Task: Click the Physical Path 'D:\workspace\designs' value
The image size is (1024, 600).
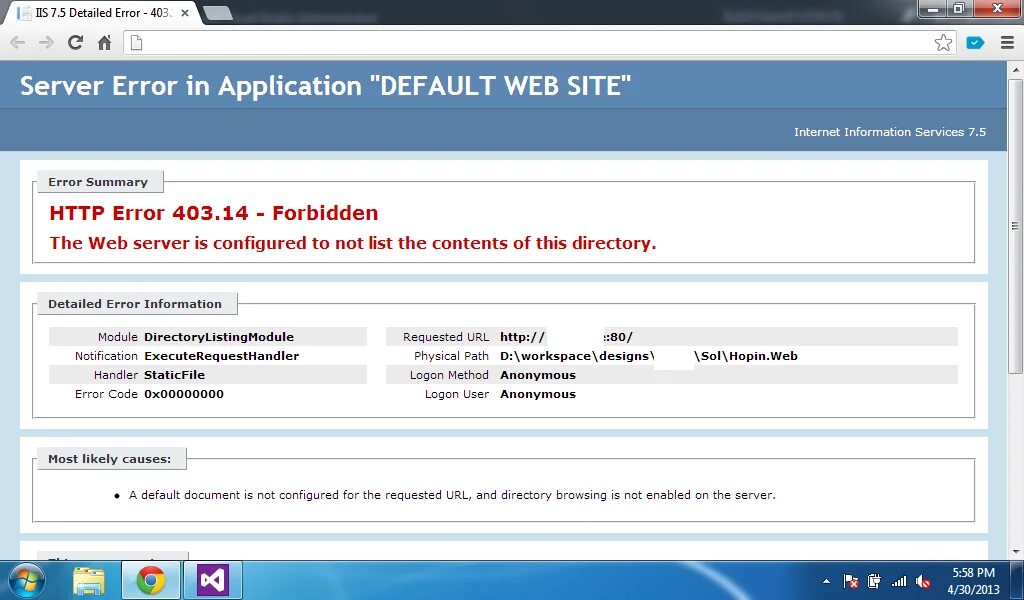Action: click(x=648, y=356)
